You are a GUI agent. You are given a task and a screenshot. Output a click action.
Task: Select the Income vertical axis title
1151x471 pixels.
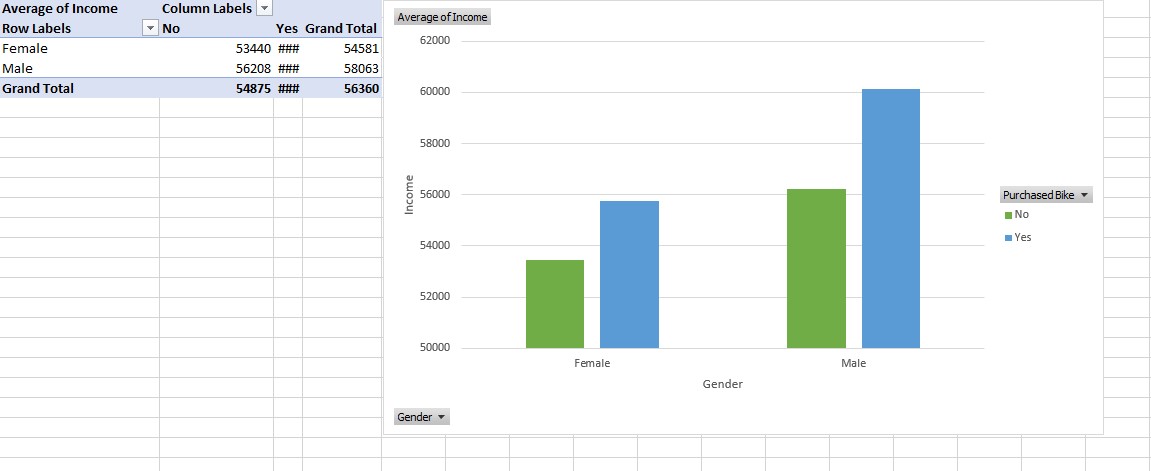(410, 194)
